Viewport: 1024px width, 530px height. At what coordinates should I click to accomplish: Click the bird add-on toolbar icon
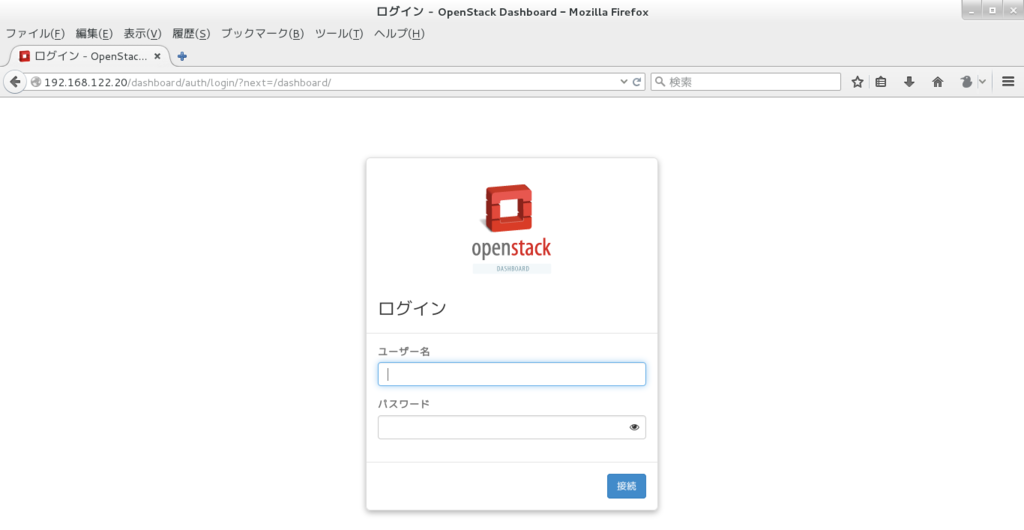pos(967,82)
